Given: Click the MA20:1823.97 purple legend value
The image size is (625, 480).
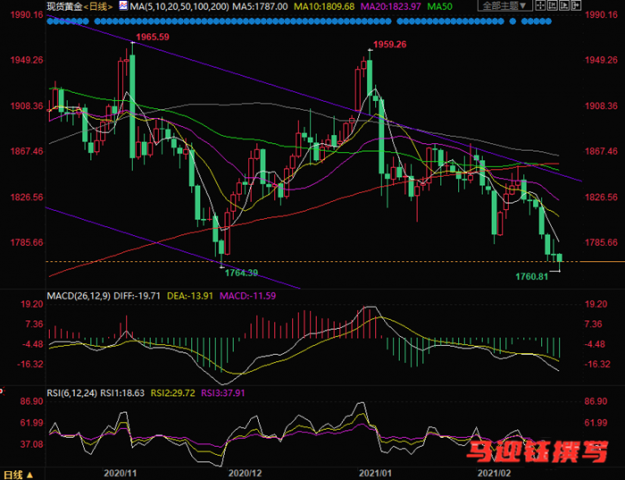Looking at the screenshot, I should (x=391, y=6).
